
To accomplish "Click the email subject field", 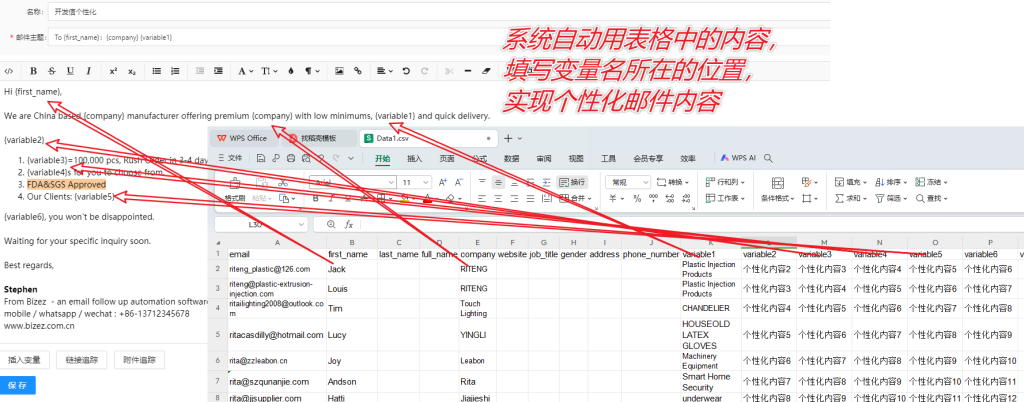I will pyautogui.click(x=439, y=37).
